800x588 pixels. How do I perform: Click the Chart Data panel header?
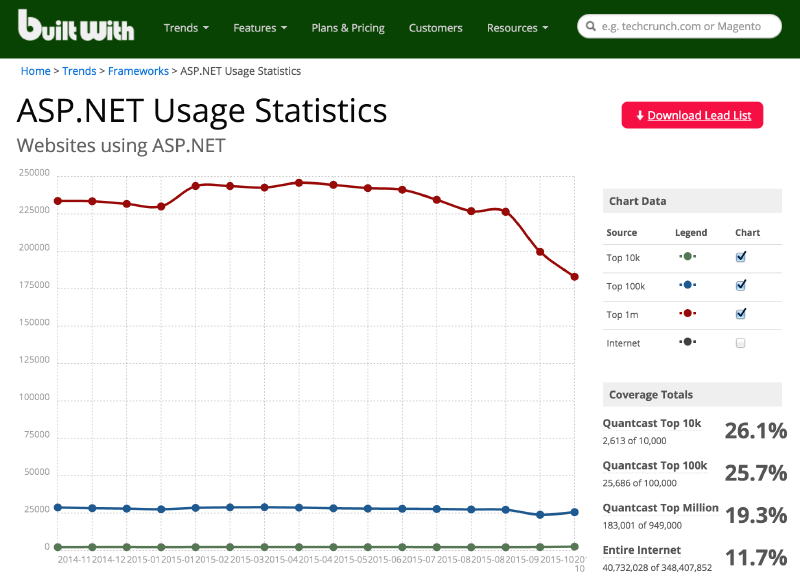click(692, 201)
